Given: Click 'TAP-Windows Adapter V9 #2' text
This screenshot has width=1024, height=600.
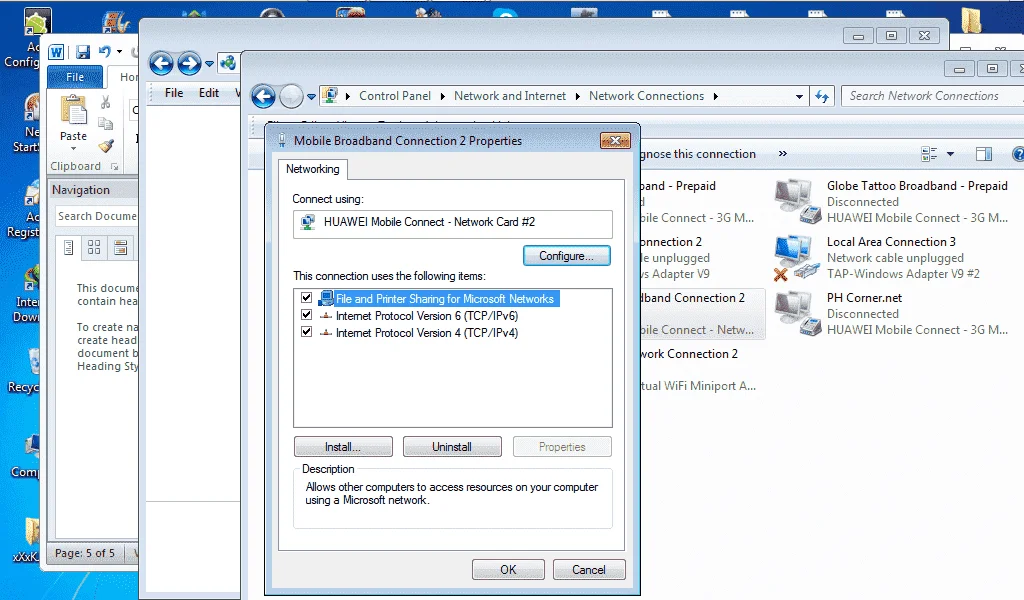Looking at the screenshot, I should tap(903, 274).
